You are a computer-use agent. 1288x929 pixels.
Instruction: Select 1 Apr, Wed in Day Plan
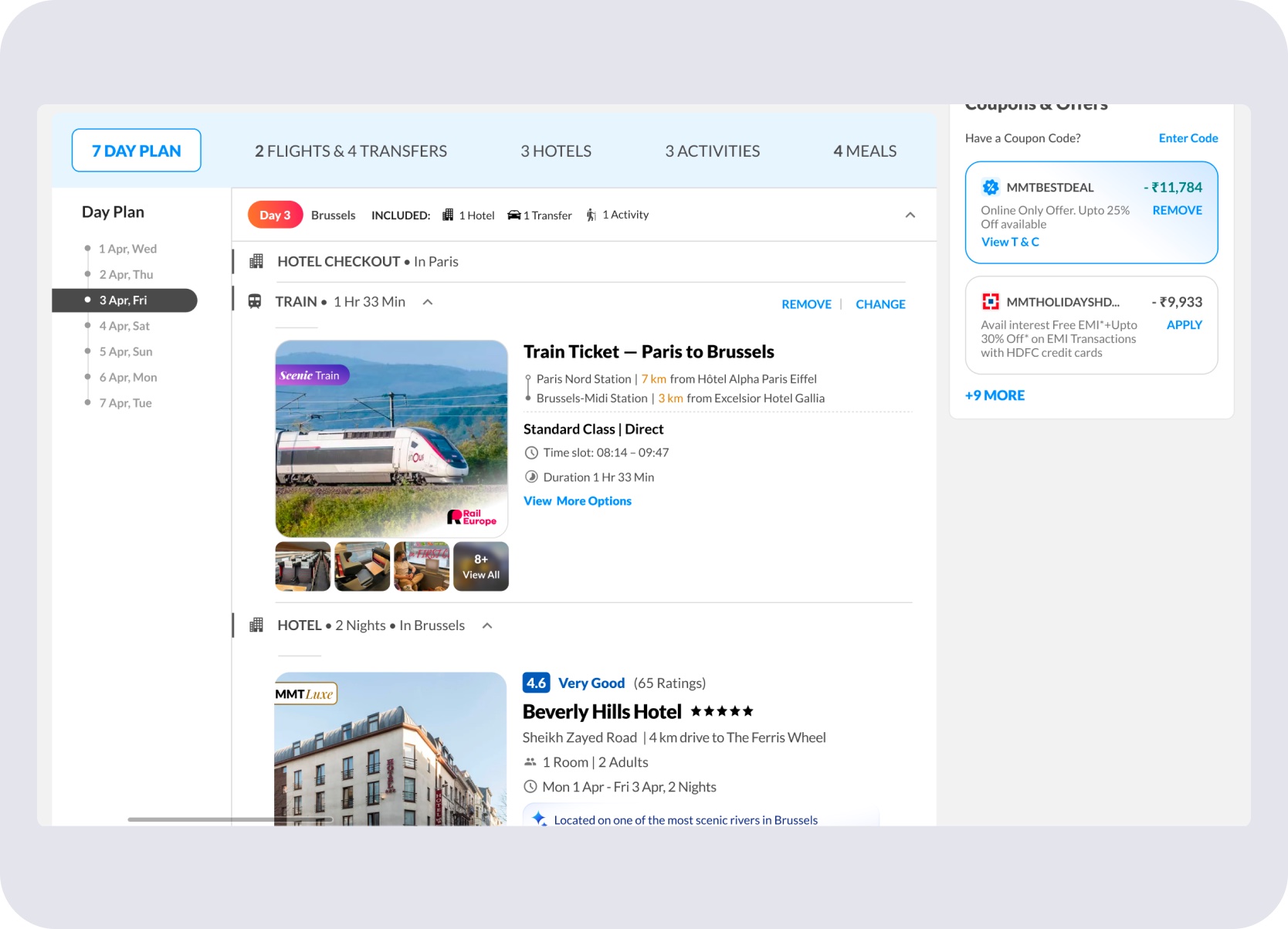[127, 249]
